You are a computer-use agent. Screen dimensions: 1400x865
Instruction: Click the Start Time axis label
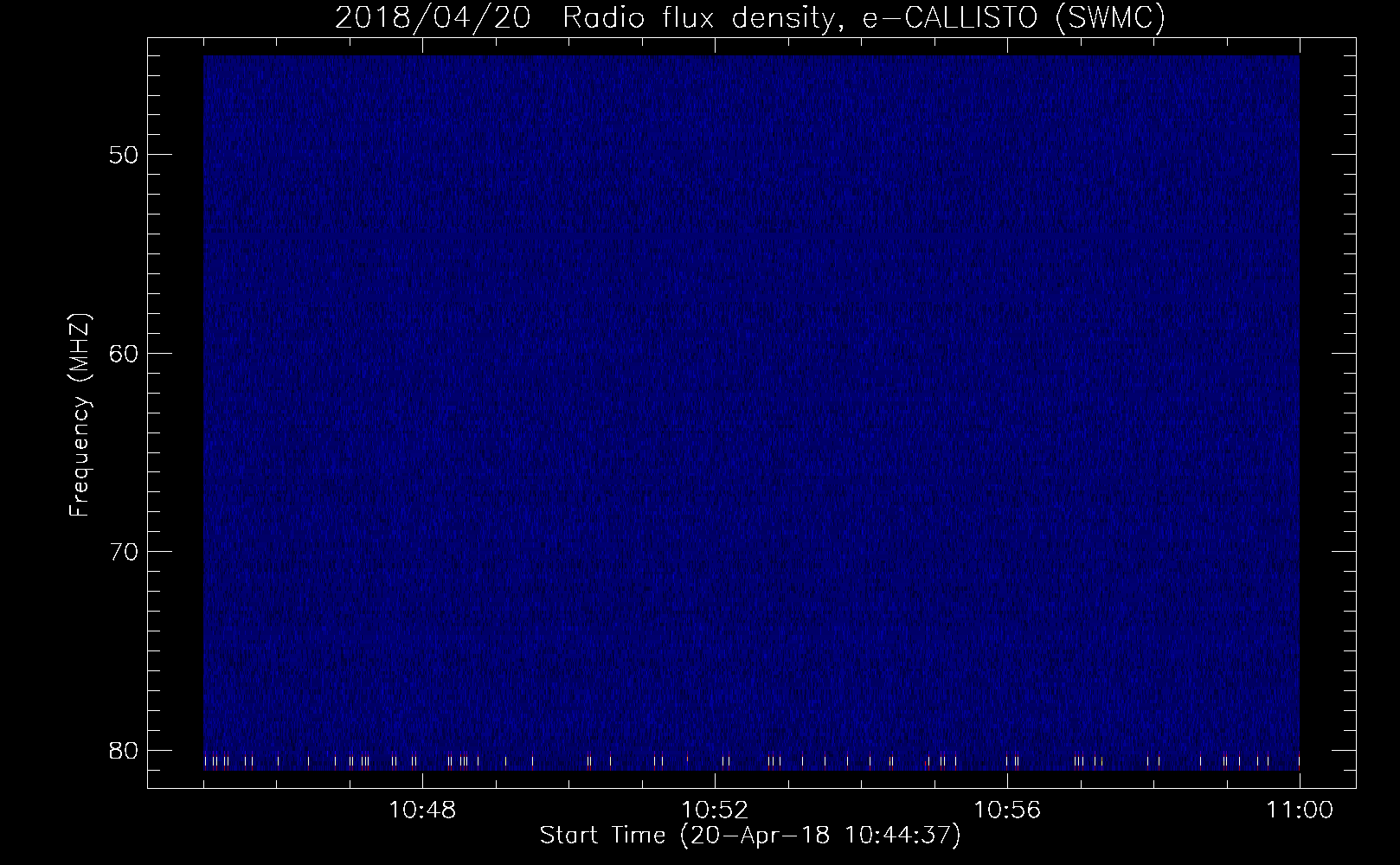click(750, 836)
